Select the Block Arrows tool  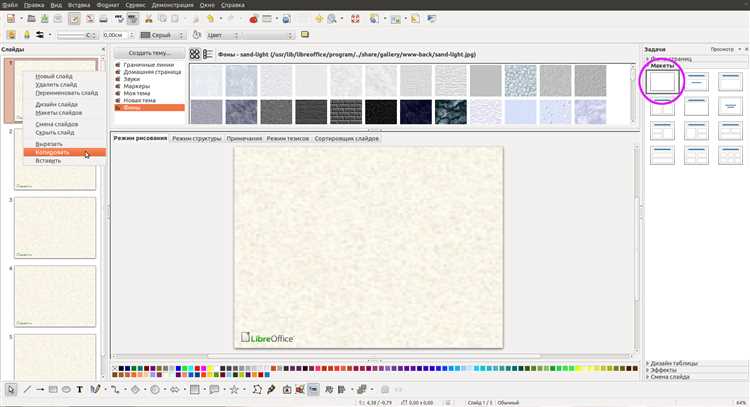pyautogui.click(x=175, y=389)
